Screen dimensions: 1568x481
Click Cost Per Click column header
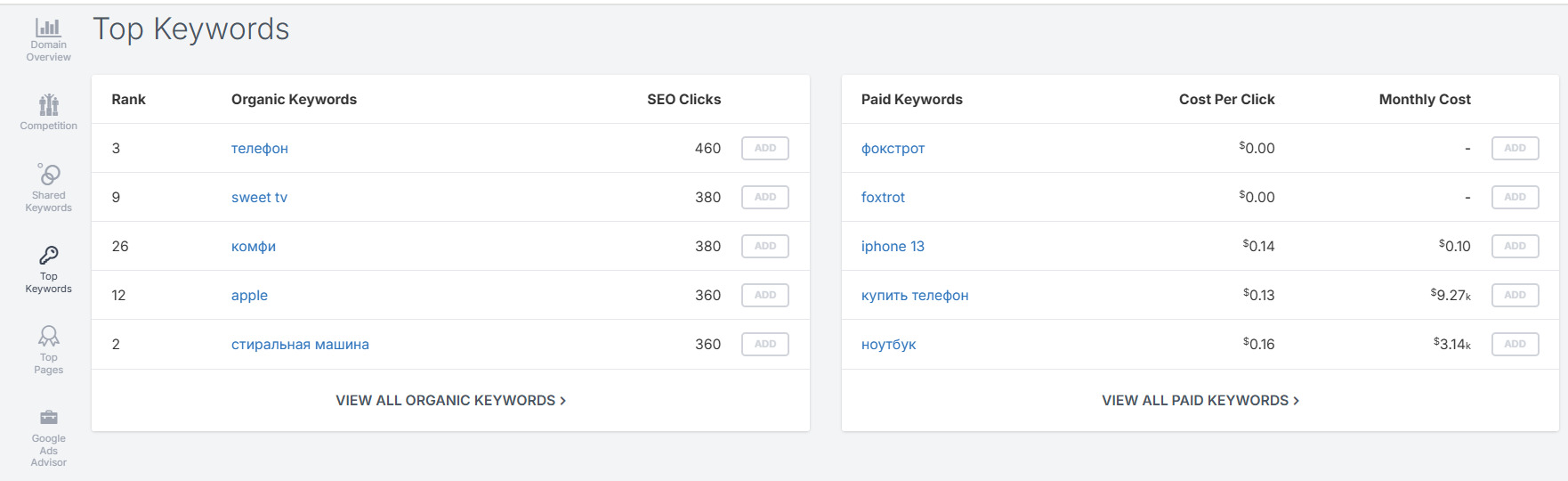[1226, 100]
